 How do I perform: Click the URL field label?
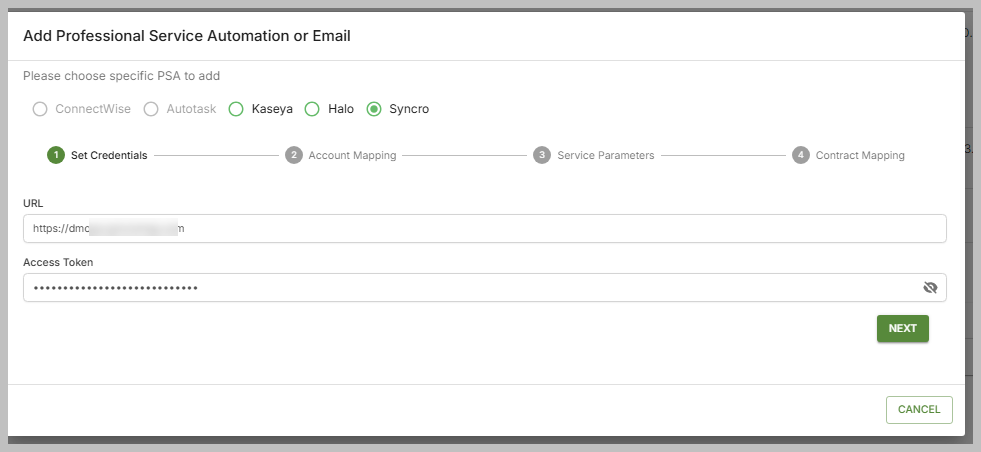pos(33,203)
